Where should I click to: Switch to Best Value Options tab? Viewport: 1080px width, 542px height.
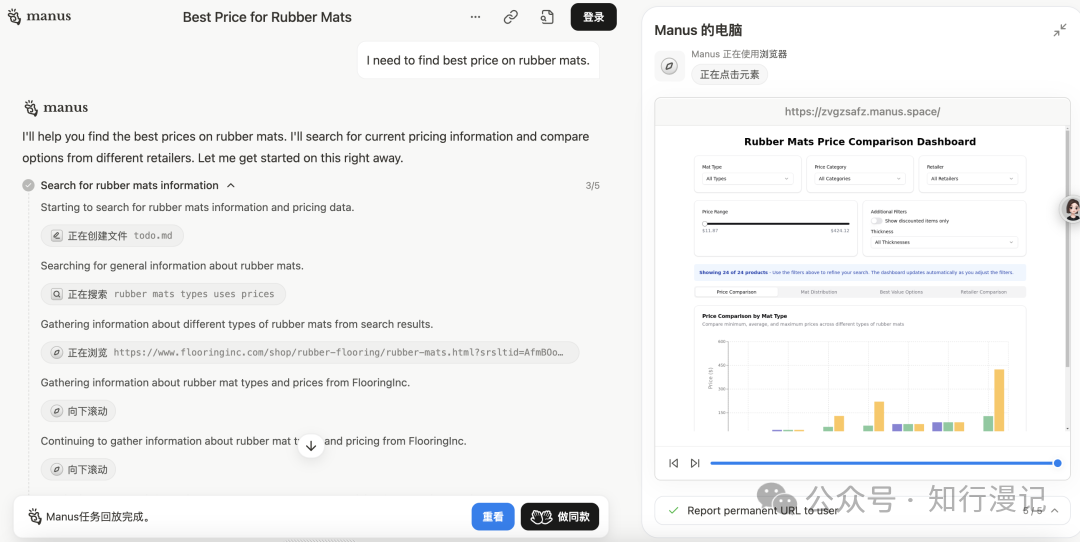[x=901, y=292]
